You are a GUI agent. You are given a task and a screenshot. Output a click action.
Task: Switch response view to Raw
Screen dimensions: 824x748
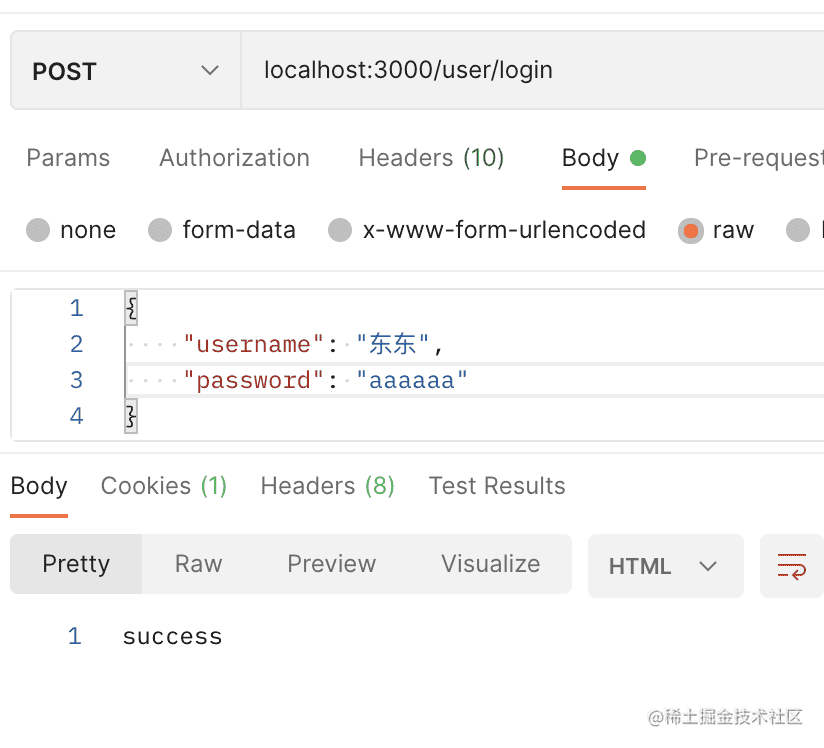[x=198, y=564]
